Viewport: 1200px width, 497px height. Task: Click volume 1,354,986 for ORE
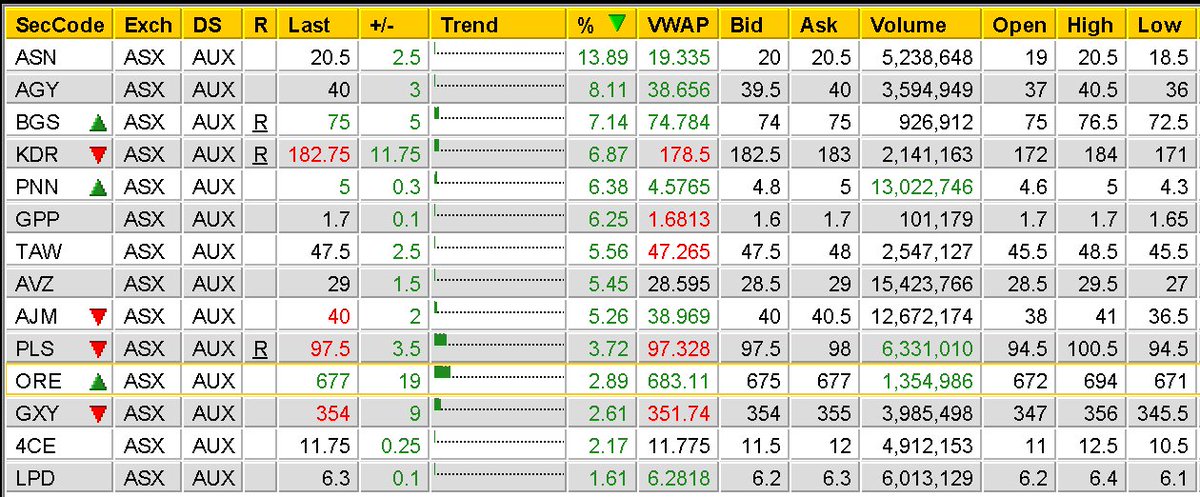click(x=929, y=381)
